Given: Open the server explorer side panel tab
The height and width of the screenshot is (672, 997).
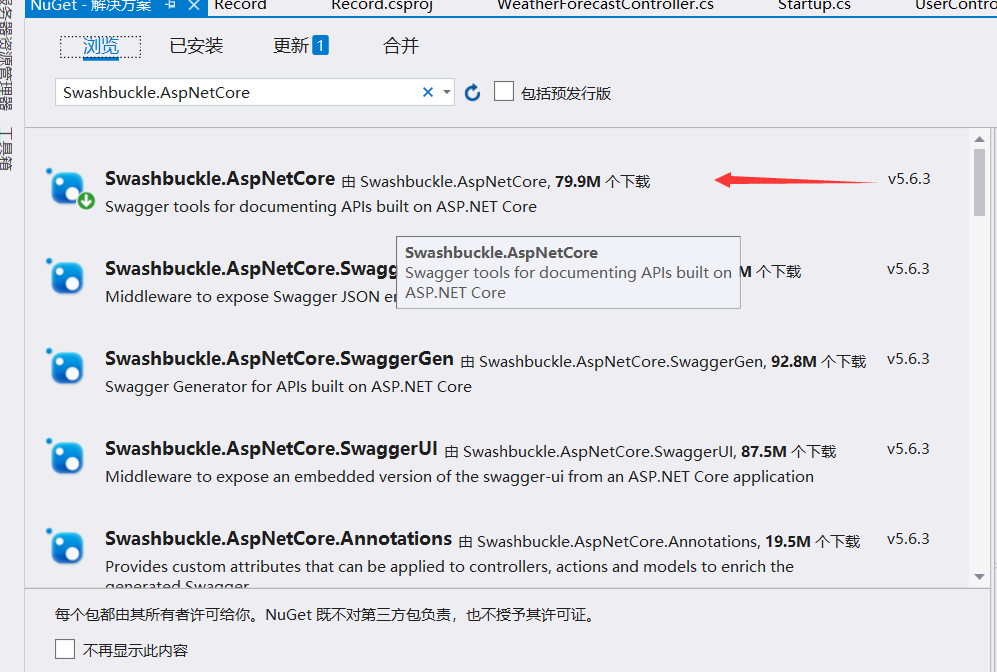Looking at the screenshot, I should 6,54.
